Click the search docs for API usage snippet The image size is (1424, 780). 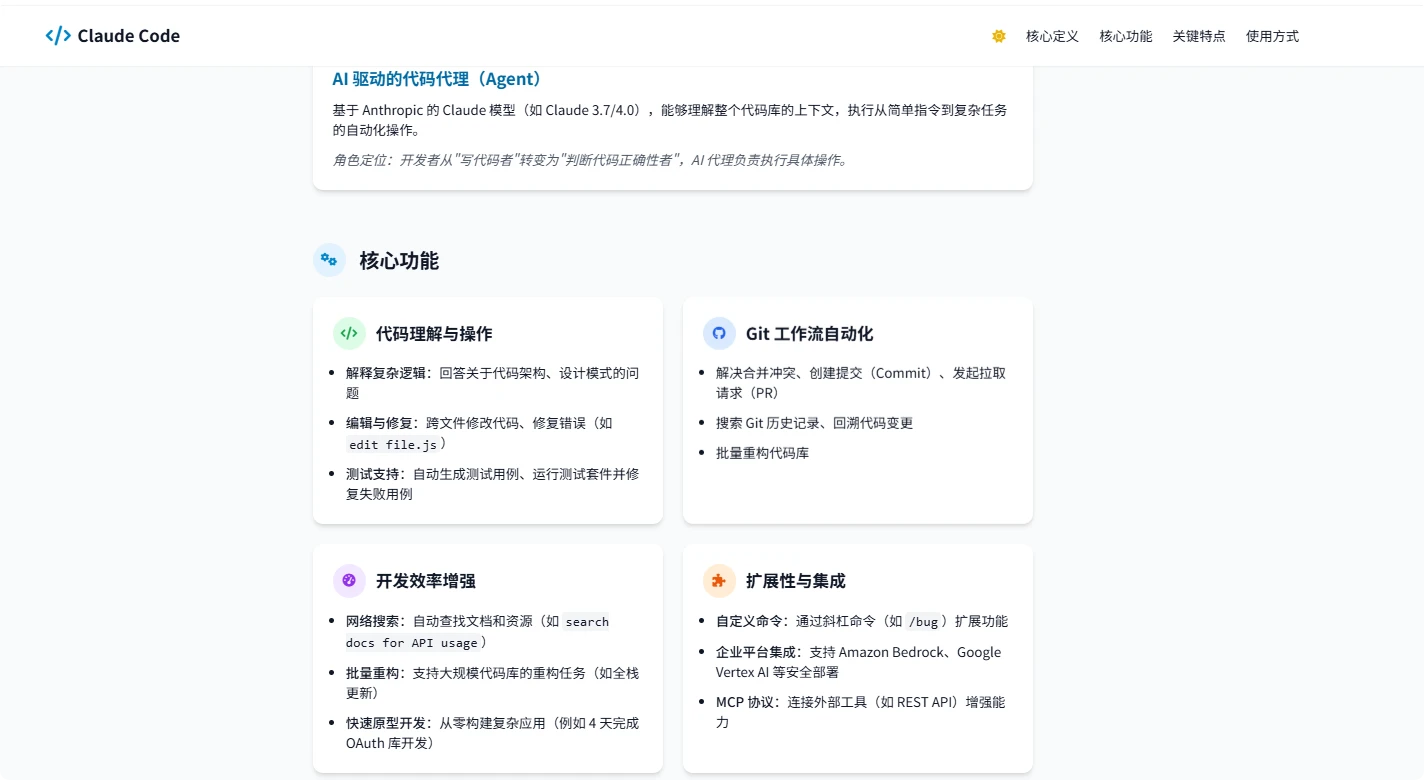[478, 632]
